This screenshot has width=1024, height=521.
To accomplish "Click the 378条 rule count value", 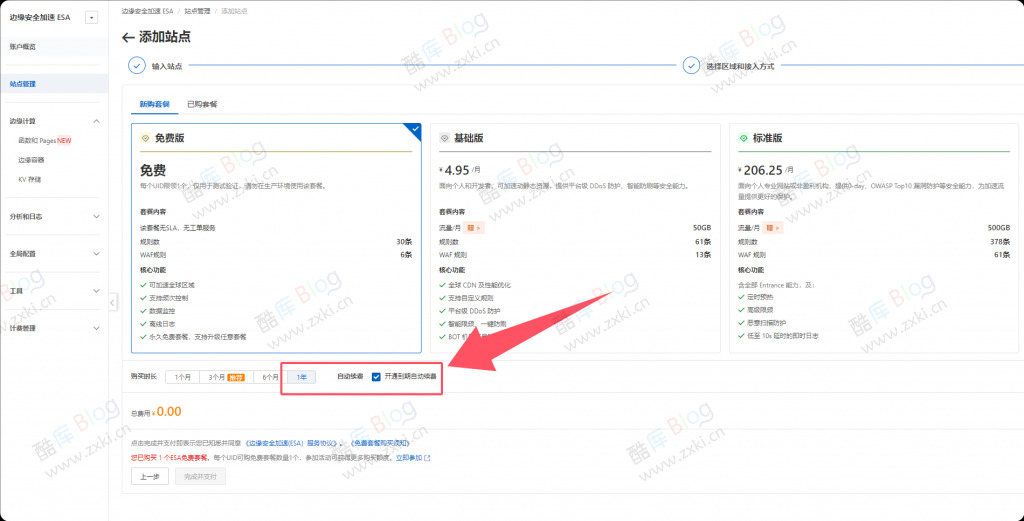I will (x=1000, y=242).
